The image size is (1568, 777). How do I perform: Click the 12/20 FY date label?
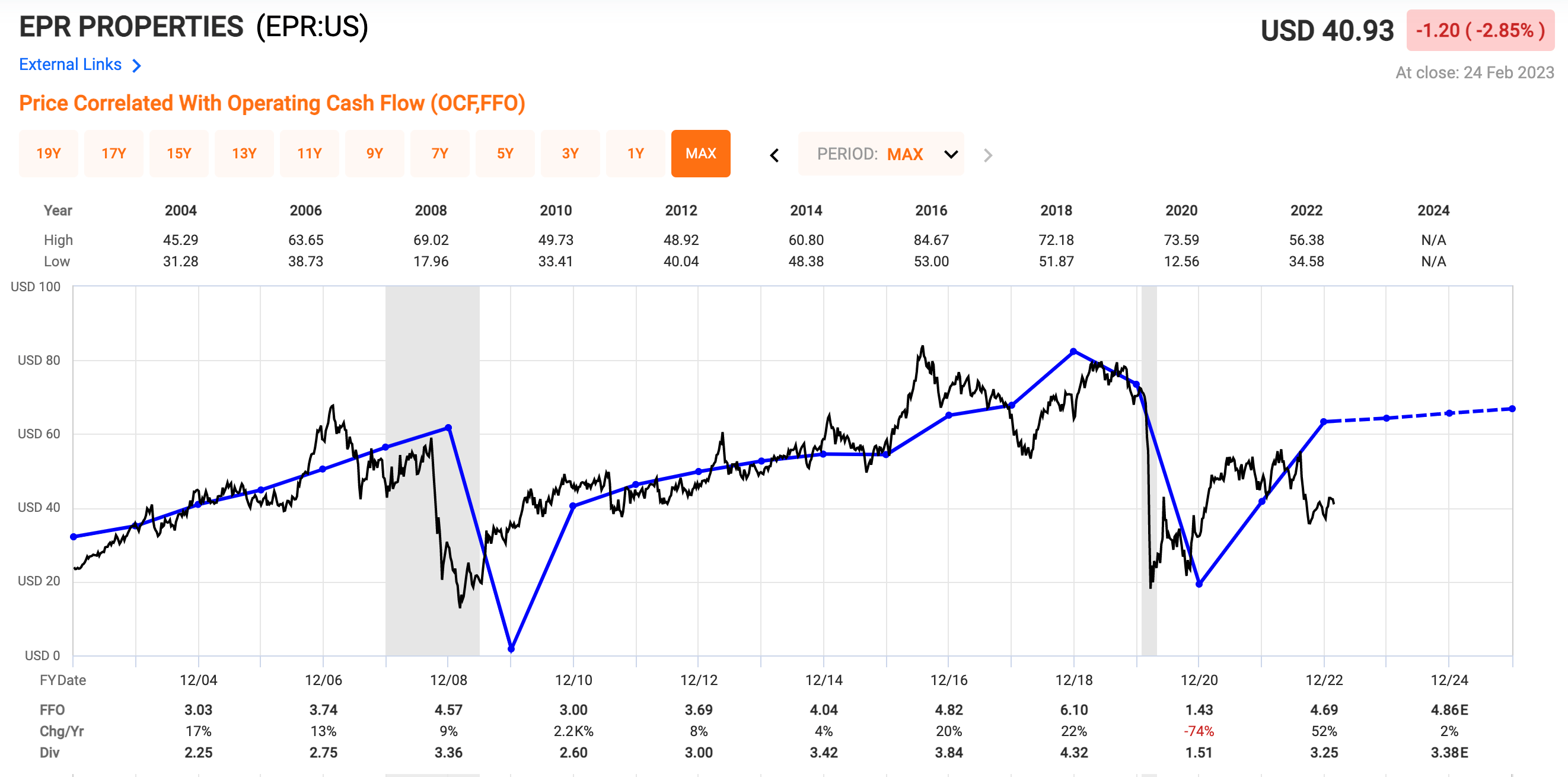point(1199,680)
